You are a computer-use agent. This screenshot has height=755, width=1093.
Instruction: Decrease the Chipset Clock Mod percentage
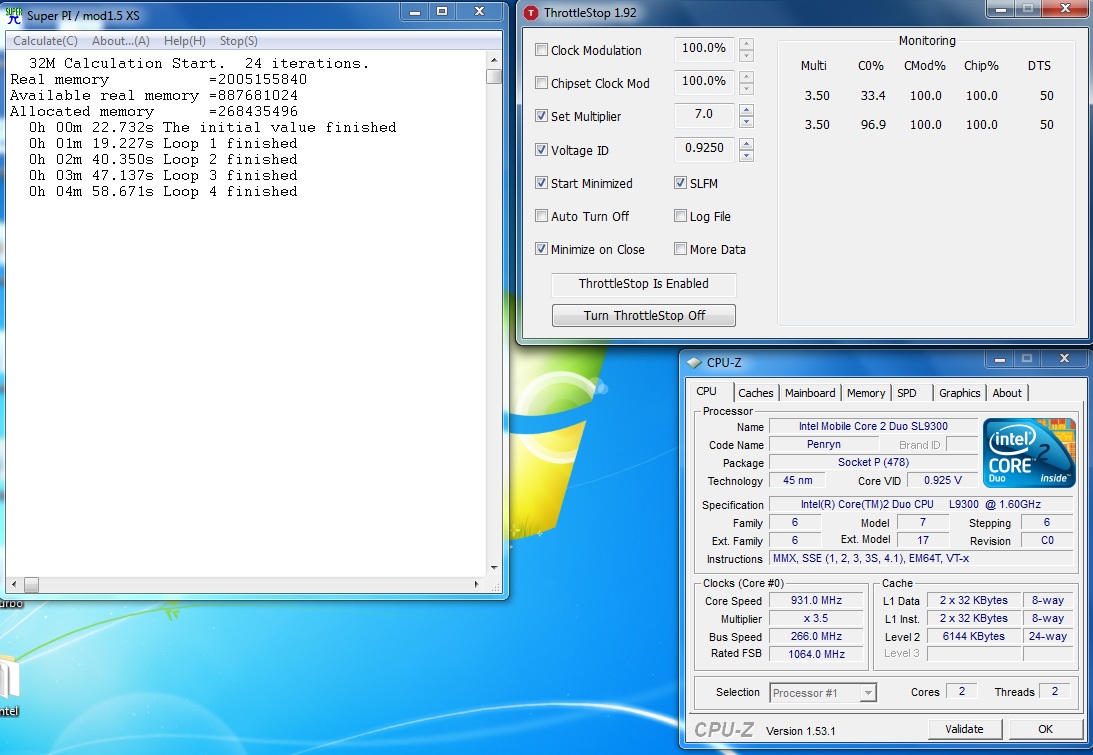(746, 89)
